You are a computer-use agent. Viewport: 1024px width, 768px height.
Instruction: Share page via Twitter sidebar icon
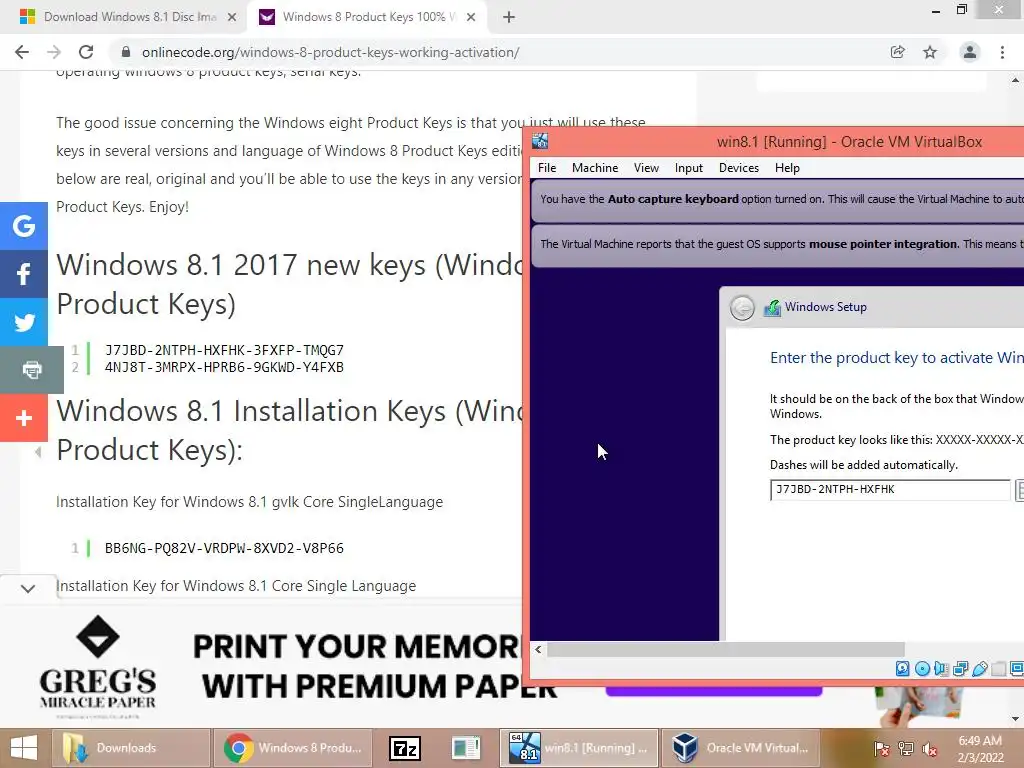[24, 322]
